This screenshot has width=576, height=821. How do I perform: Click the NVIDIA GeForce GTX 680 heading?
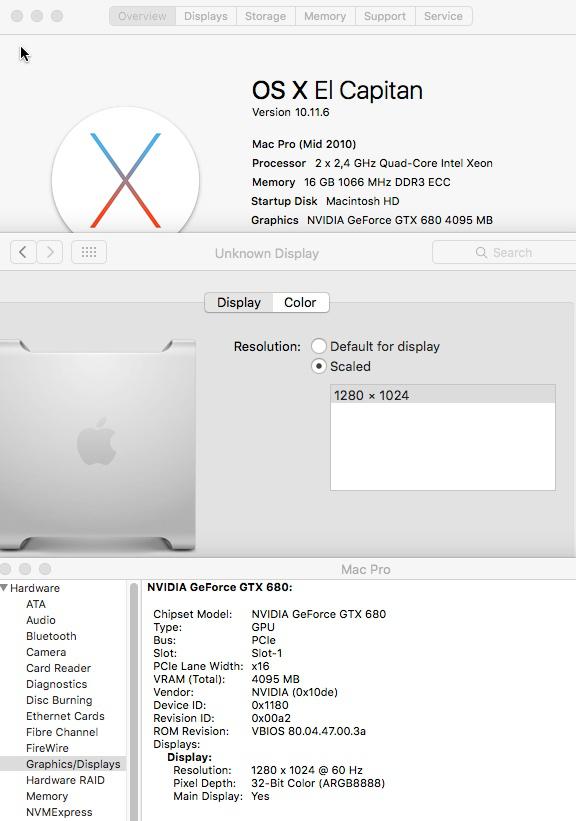(x=220, y=587)
